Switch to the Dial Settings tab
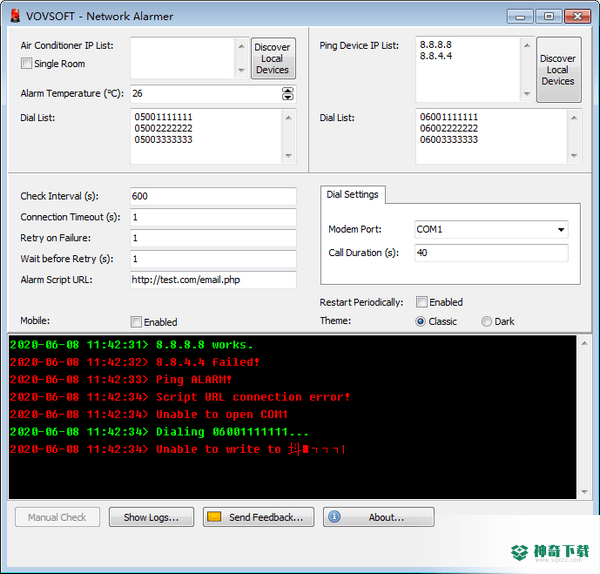600x574 pixels. tap(352, 195)
